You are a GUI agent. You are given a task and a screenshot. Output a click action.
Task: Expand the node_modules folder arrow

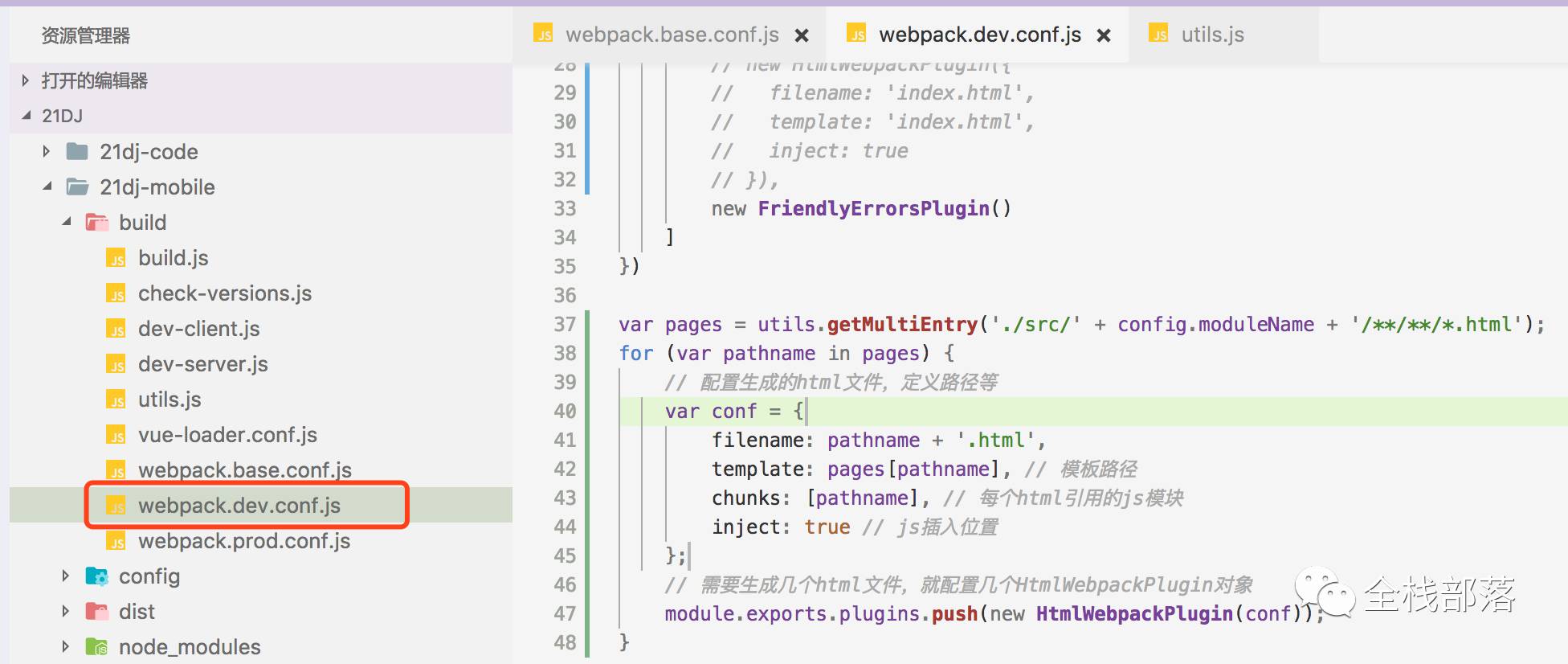pyautogui.click(x=66, y=646)
